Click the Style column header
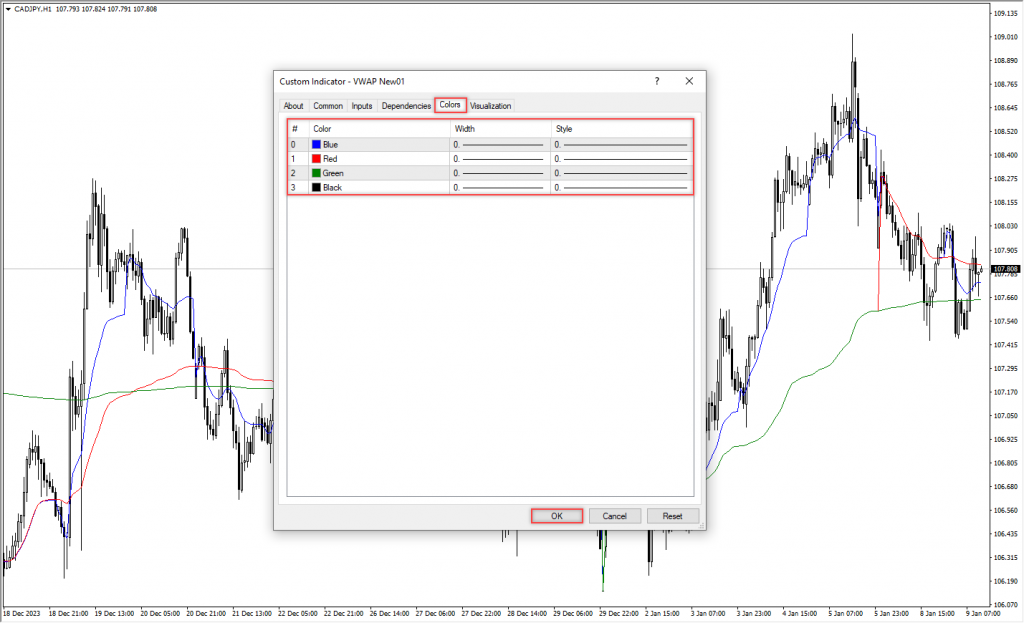This screenshot has height=623, width=1024. (x=622, y=129)
